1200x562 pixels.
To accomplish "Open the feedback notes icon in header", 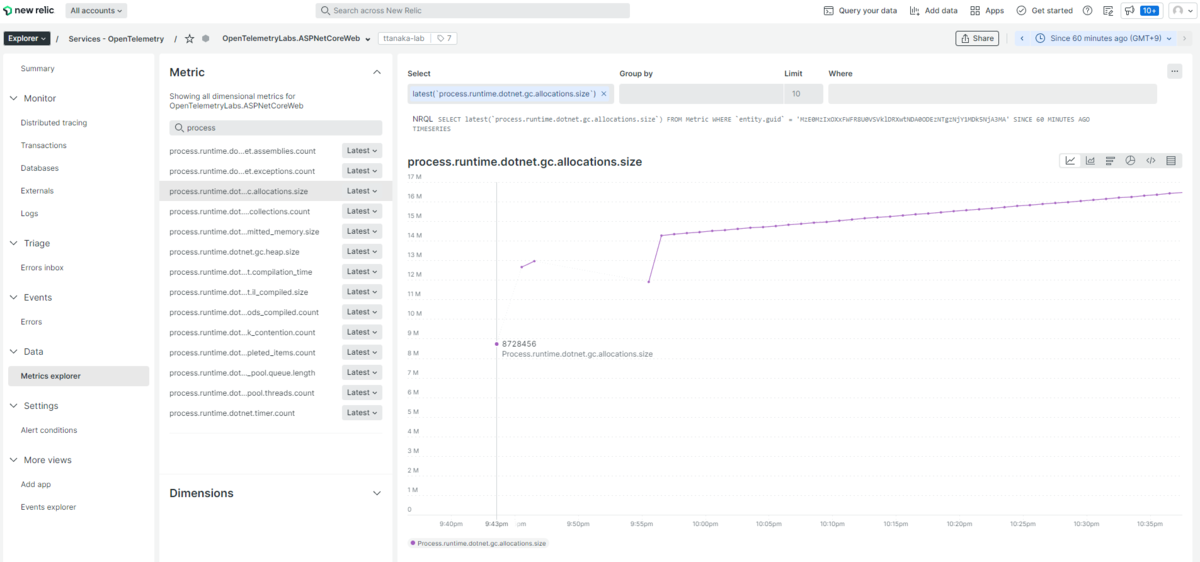I will (x=1107, y=10).
